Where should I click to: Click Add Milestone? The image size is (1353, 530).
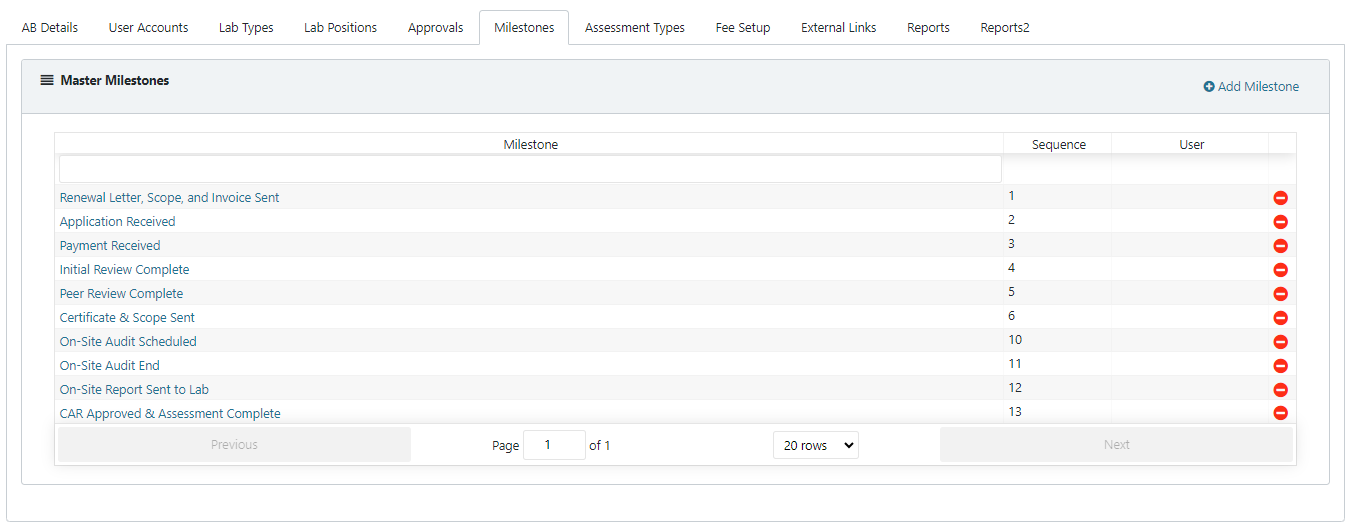(1251, 87)
